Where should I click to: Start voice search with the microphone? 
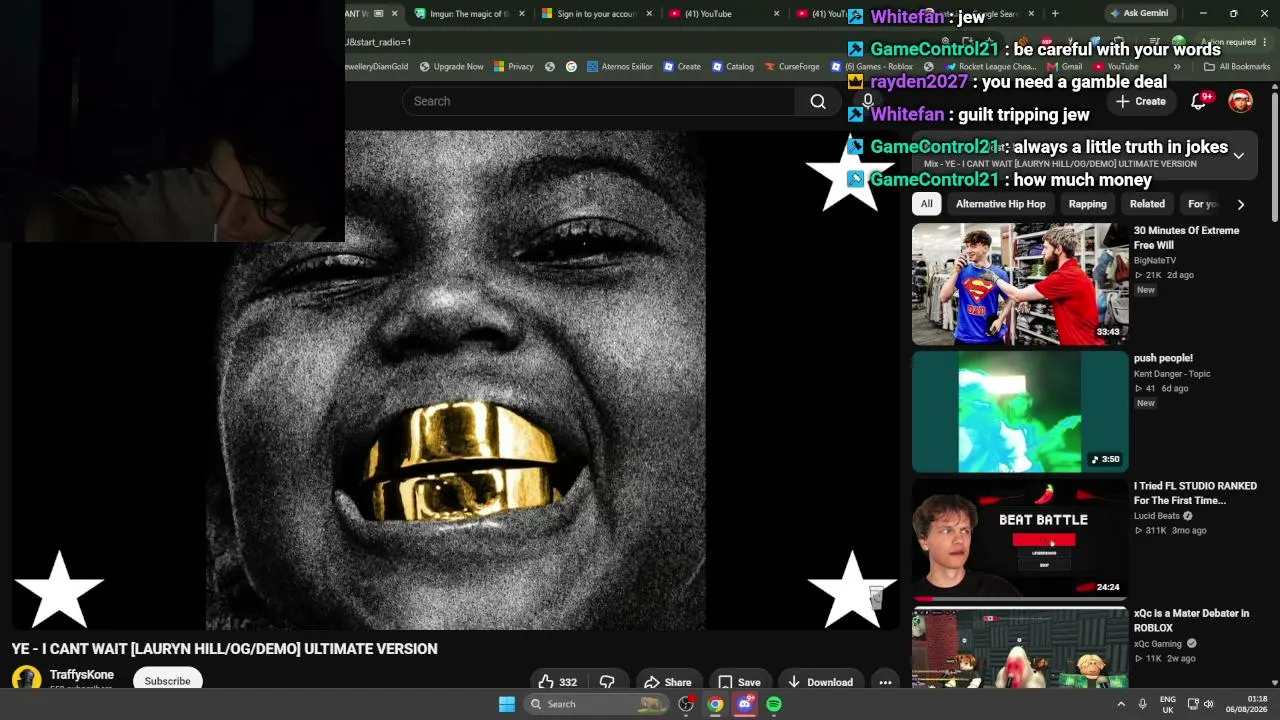pos(868,101)
